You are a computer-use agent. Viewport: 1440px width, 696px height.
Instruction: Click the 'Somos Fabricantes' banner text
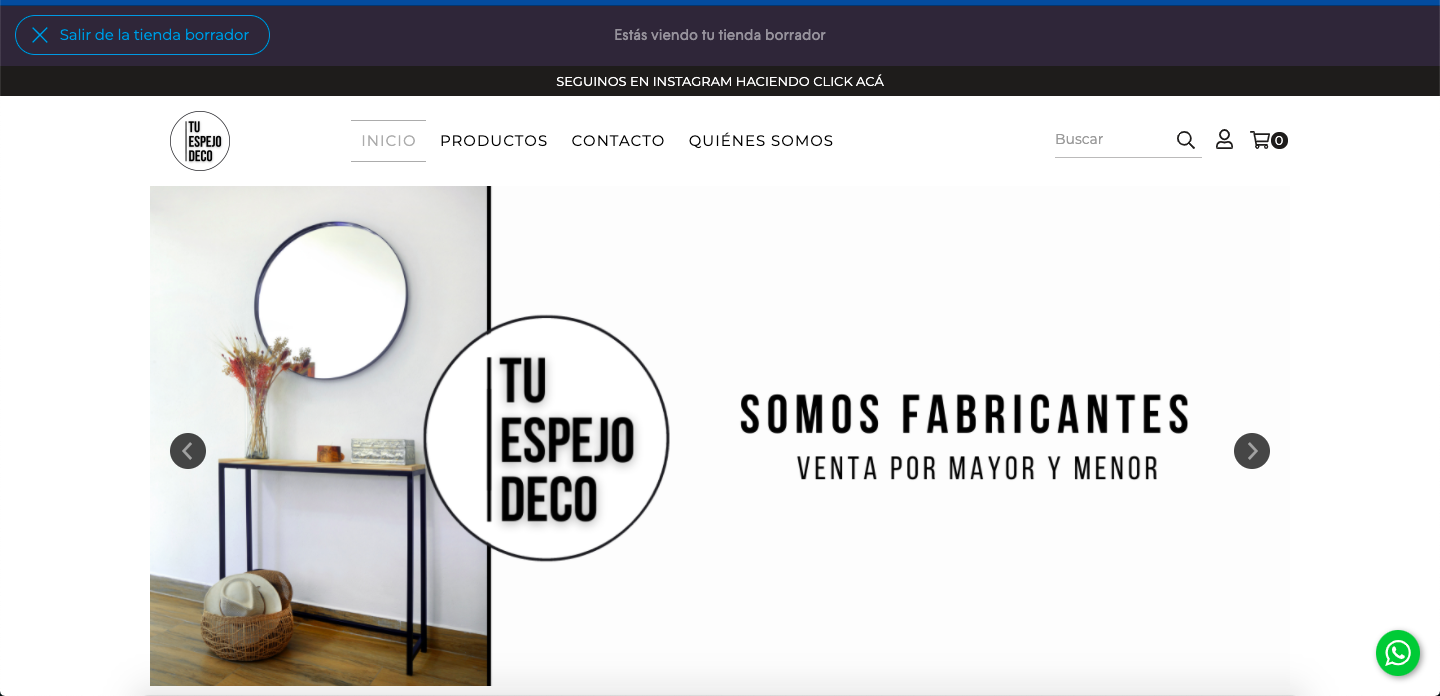[964, 415]
